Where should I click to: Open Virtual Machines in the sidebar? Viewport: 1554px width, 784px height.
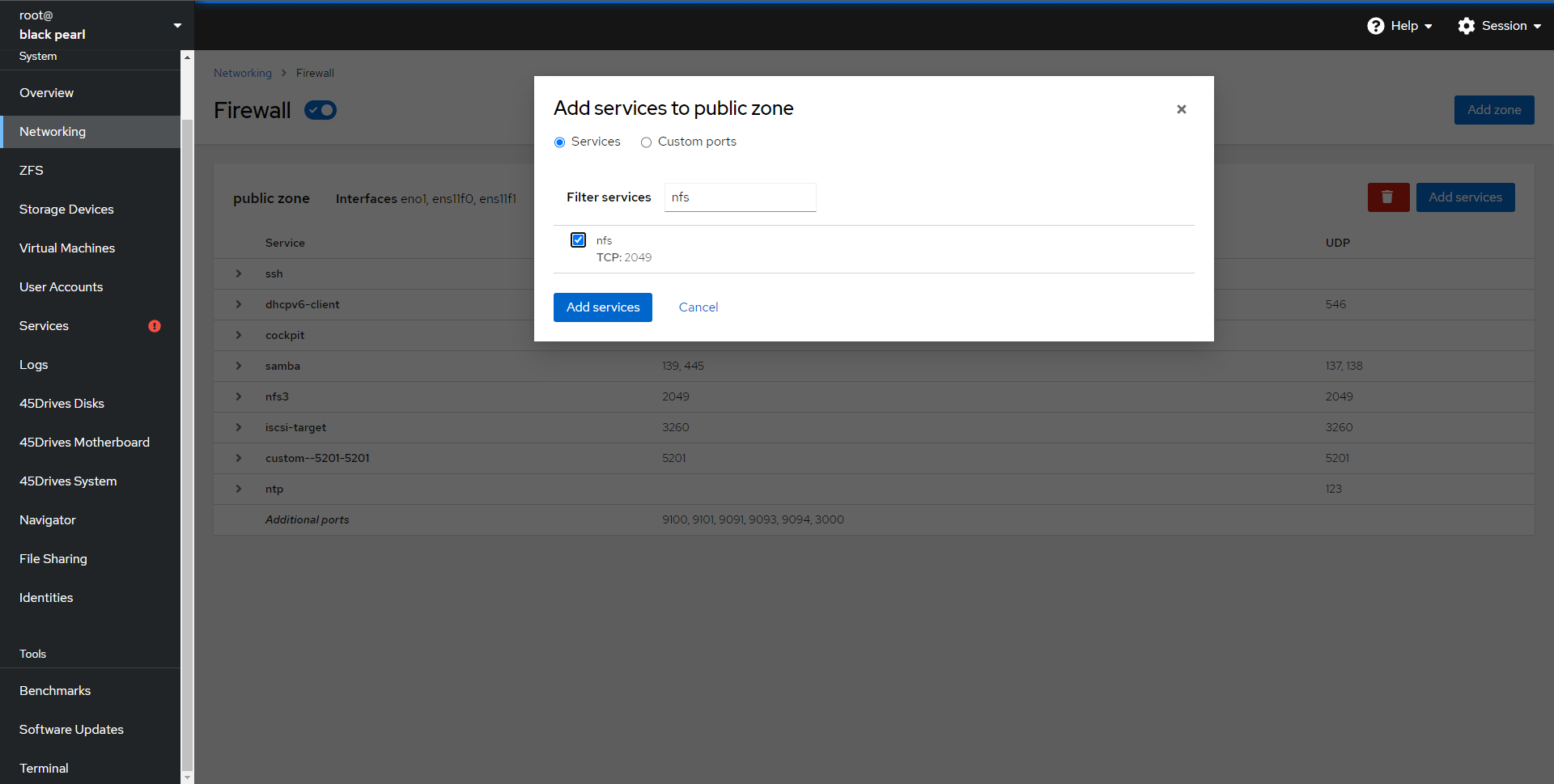[x=90, y=248]
